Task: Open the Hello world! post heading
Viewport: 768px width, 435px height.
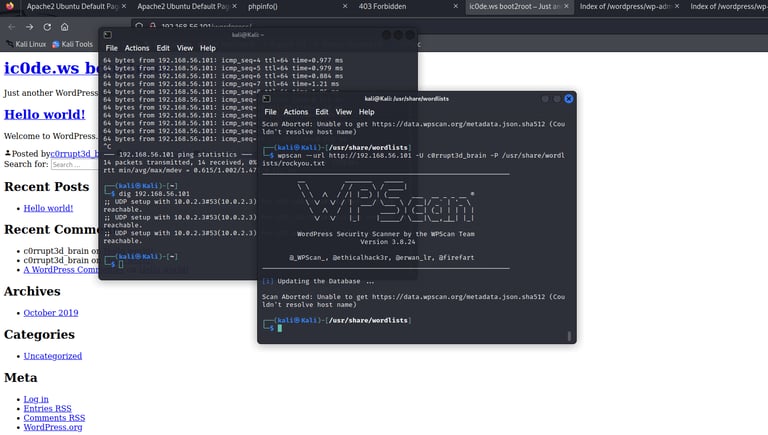Action: click(45, 114)
